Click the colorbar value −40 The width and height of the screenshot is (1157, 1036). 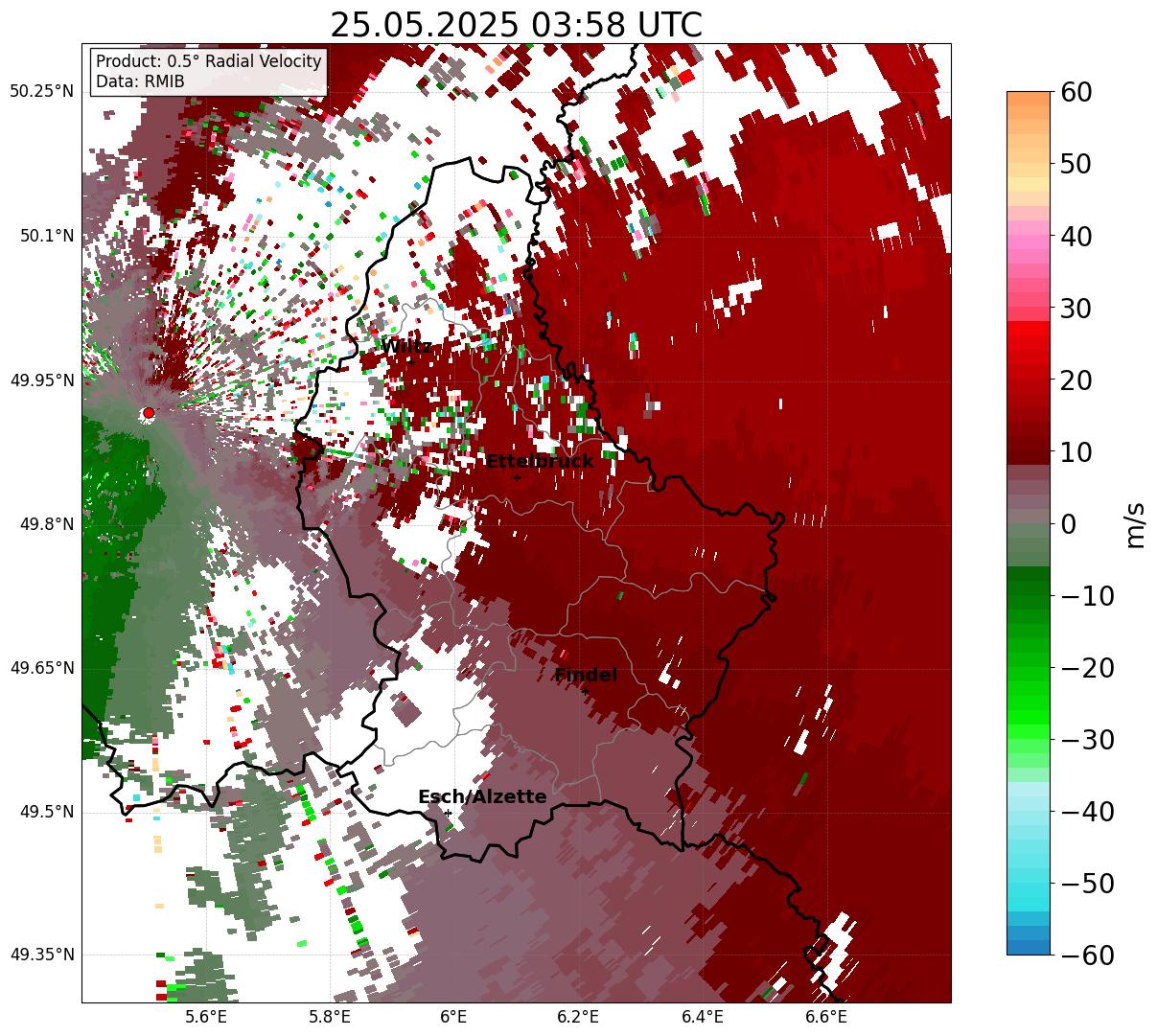pos(1087,812)
